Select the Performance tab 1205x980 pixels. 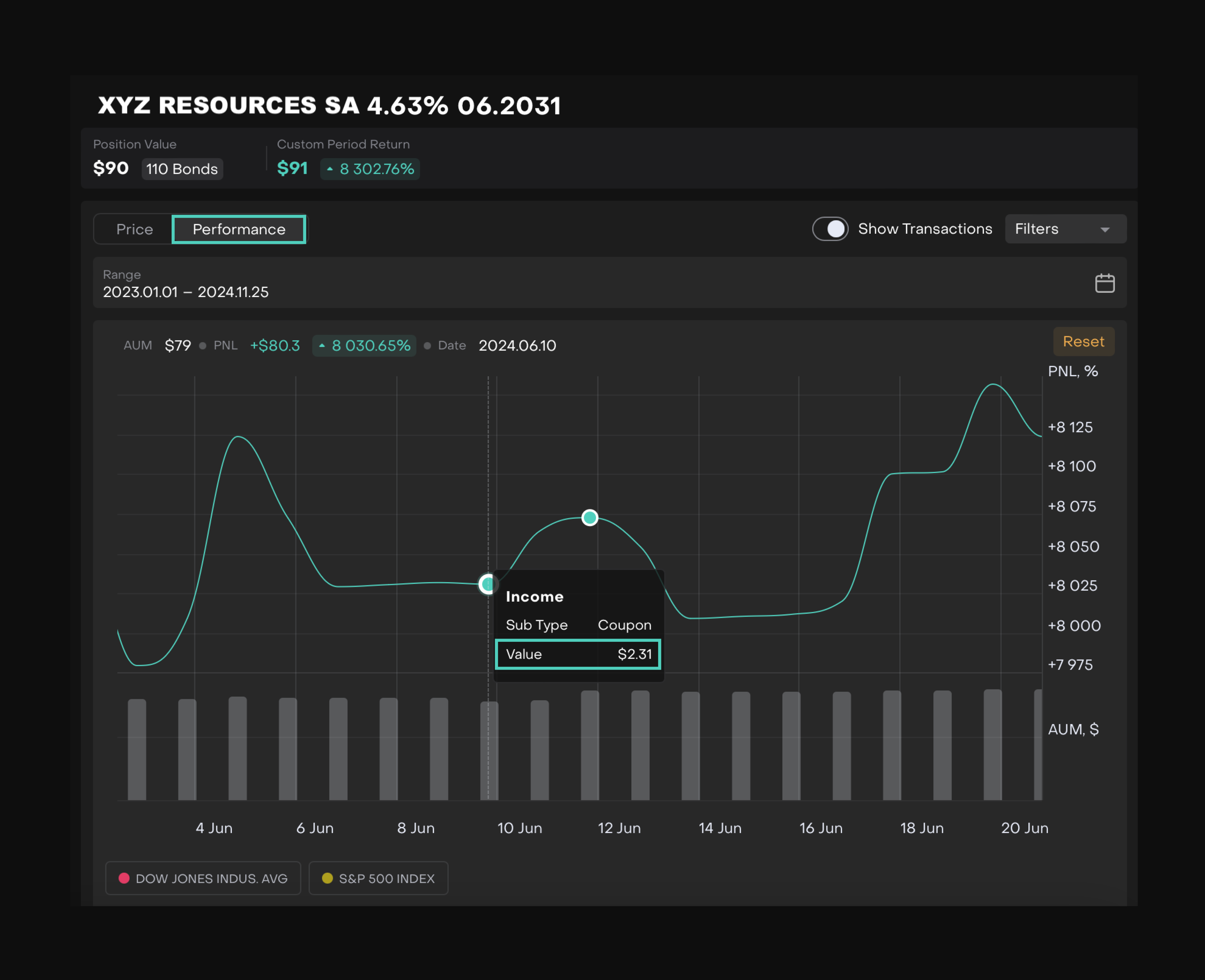239,229
